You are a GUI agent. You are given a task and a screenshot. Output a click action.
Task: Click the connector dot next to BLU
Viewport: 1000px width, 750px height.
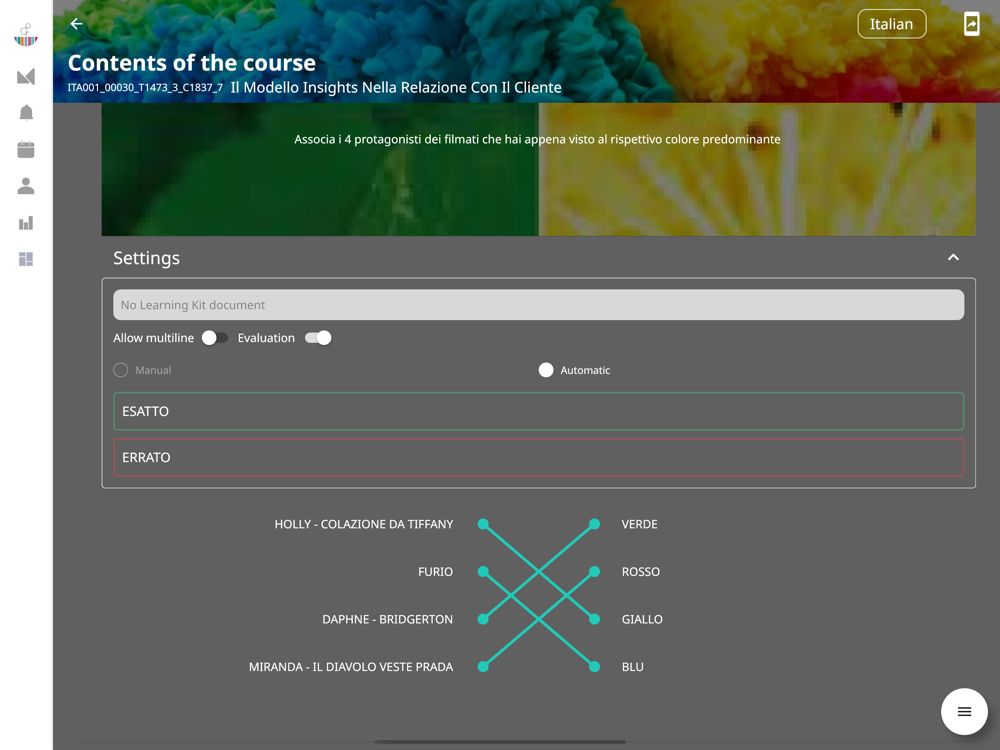tap(594, 666)
